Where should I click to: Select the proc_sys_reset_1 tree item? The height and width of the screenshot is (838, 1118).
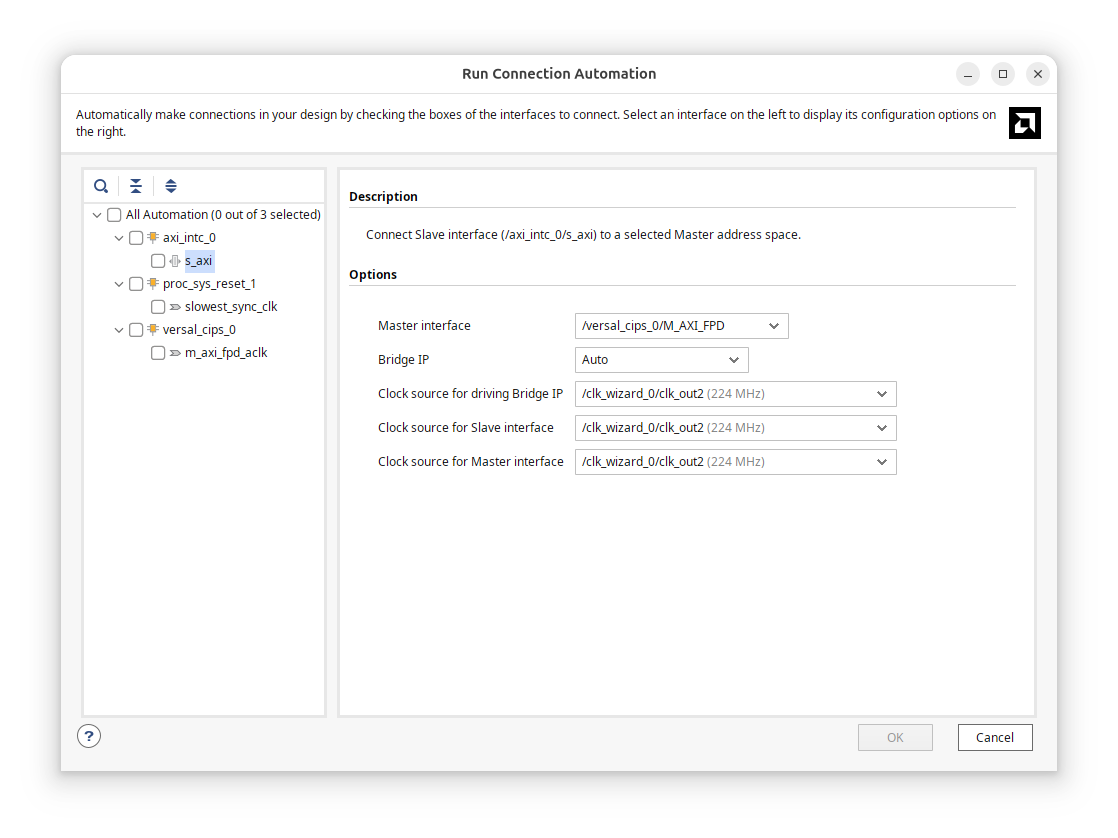209,284
